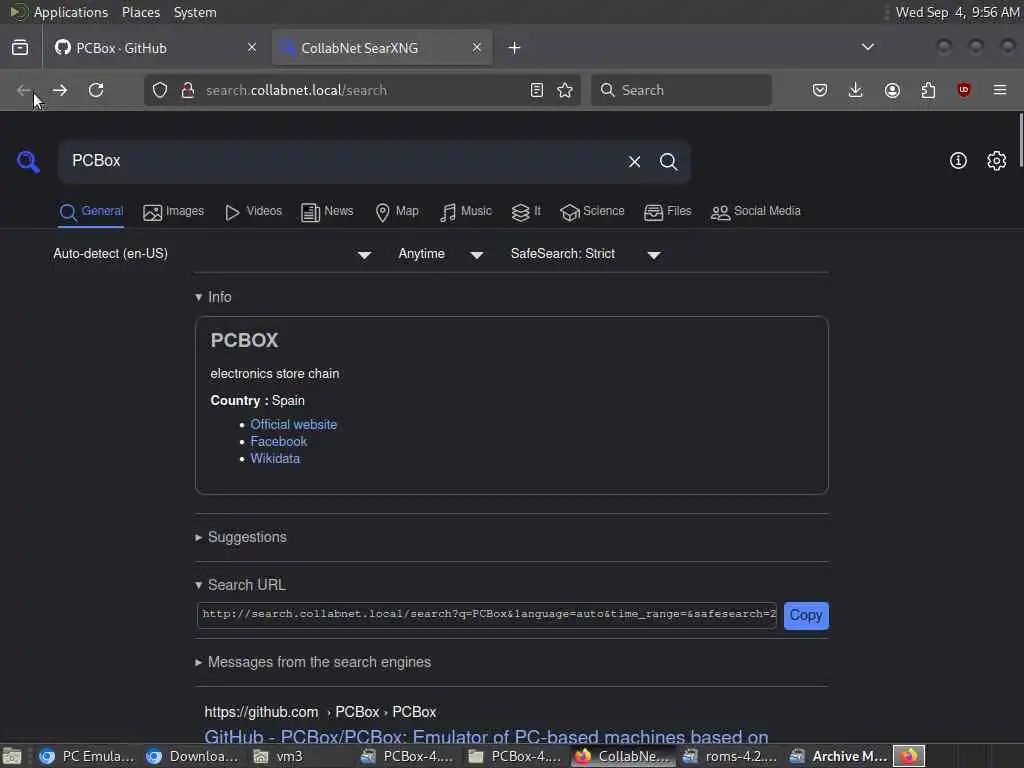Click the Firefox back arrow button
1024x768 pixels.
pos(24,90)
